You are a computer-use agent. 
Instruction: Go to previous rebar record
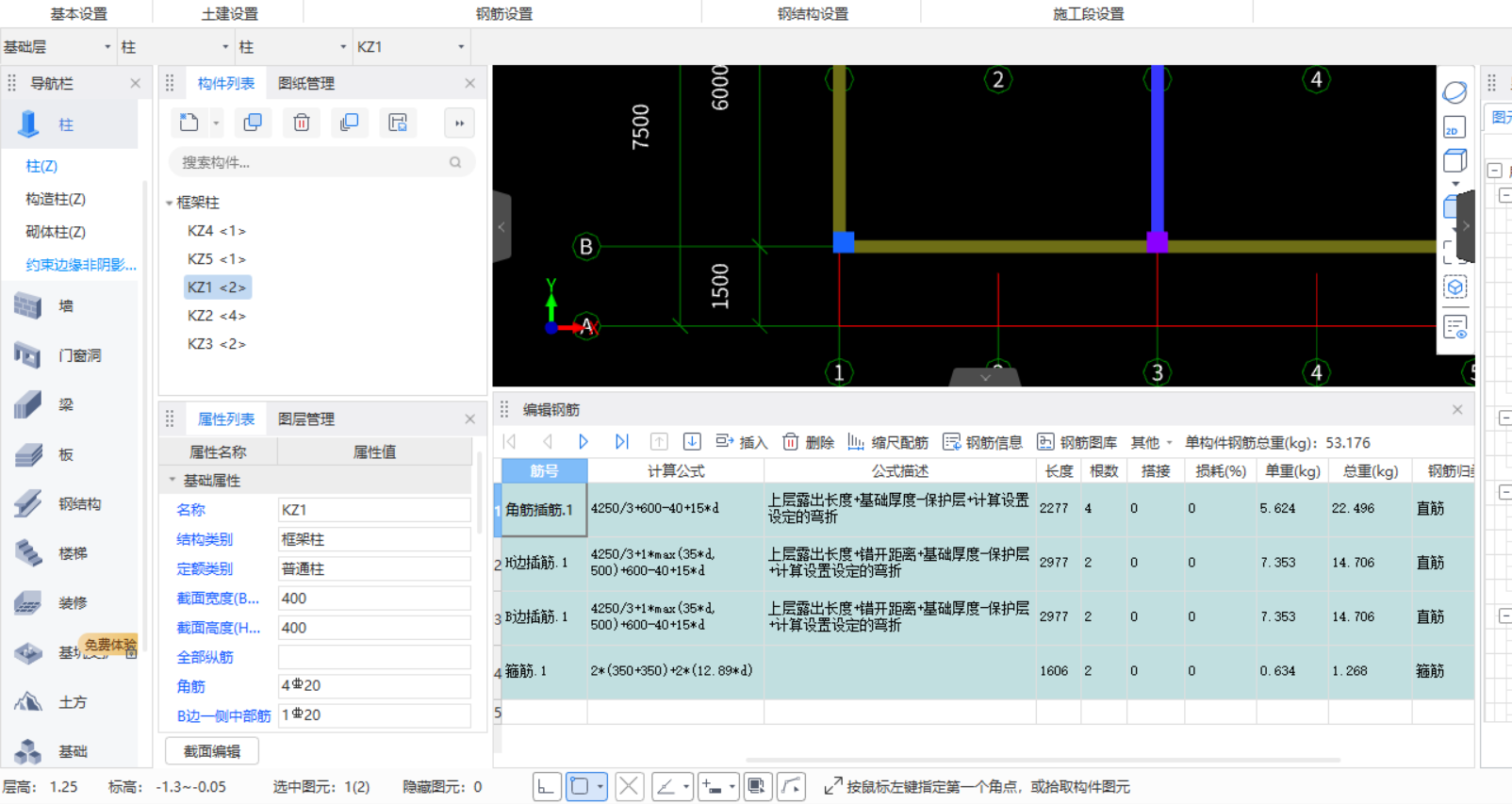pyautogui.click(x=548, y=441)
